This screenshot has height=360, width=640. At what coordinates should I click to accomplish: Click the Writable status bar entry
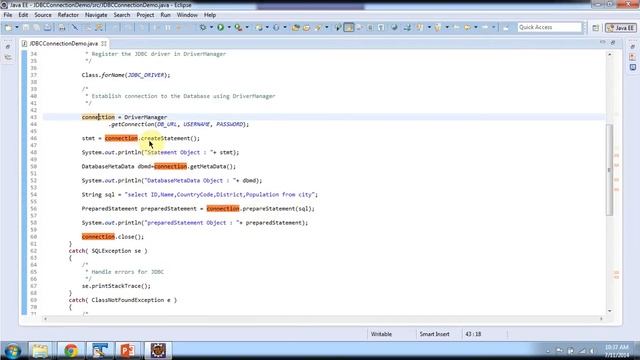381,334
